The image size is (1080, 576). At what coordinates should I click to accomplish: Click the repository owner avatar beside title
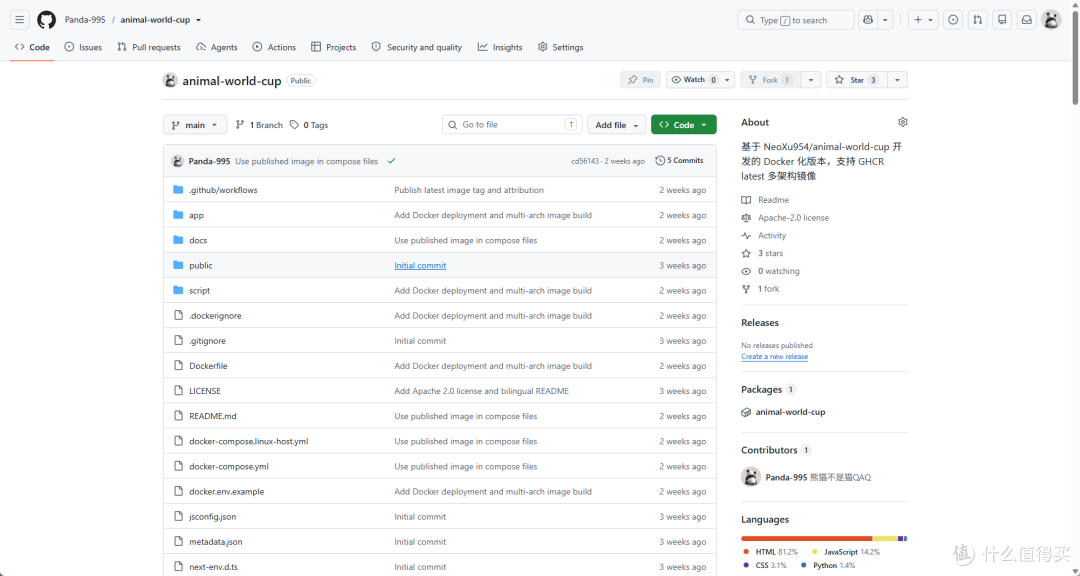coord(170,81)
